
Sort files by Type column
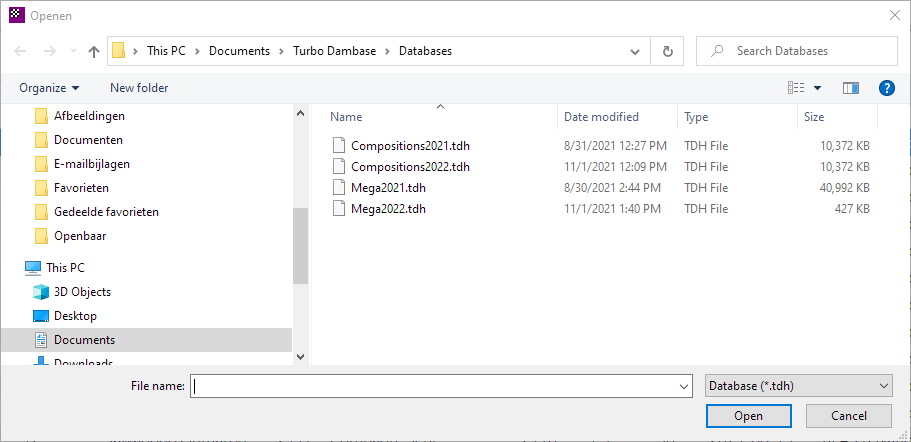click(696, 117)
